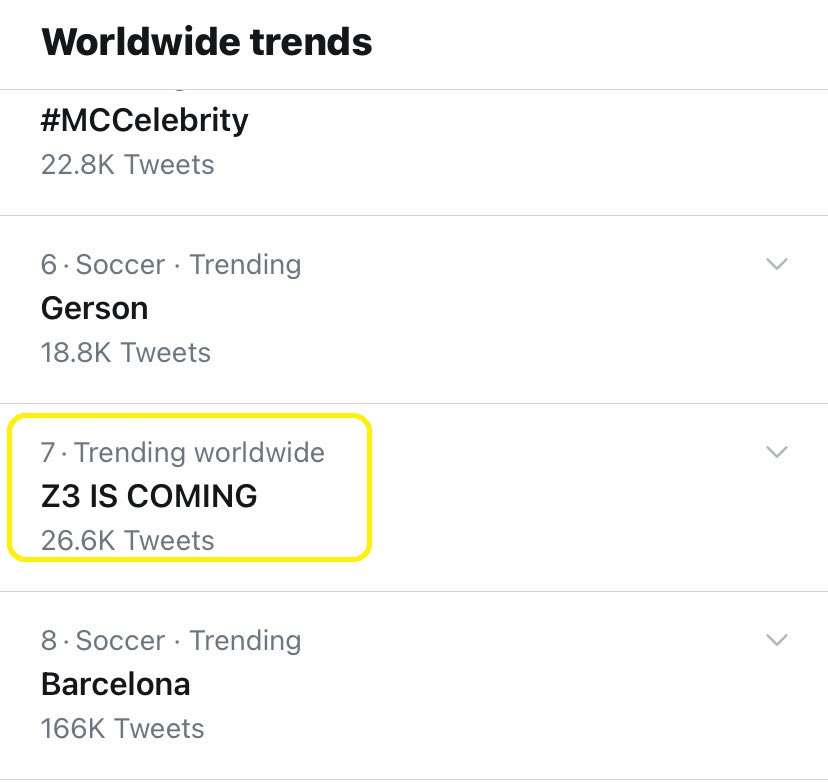Click the Soccer category label above Gerson
Image resolution: width=828 pixels, height=782 pixels.
120,265
